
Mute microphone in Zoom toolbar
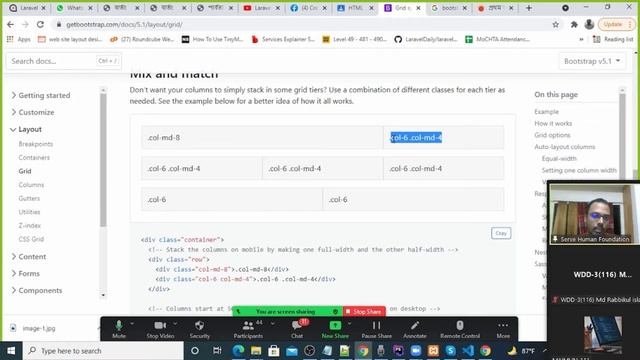119,329
